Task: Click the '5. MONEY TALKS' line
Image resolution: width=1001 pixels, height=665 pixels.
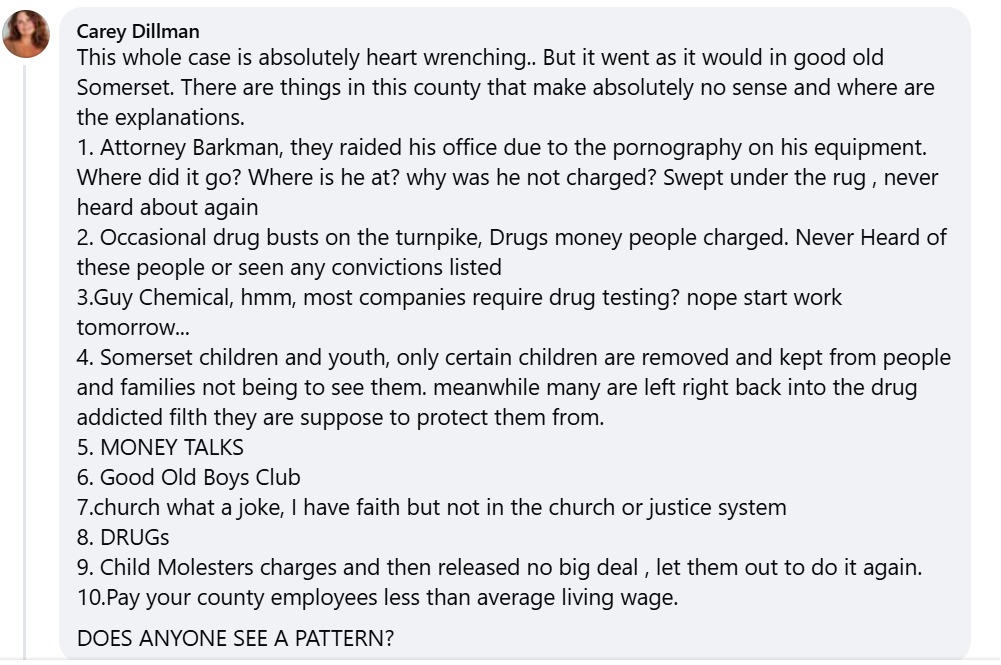Action: coord(160,447)
